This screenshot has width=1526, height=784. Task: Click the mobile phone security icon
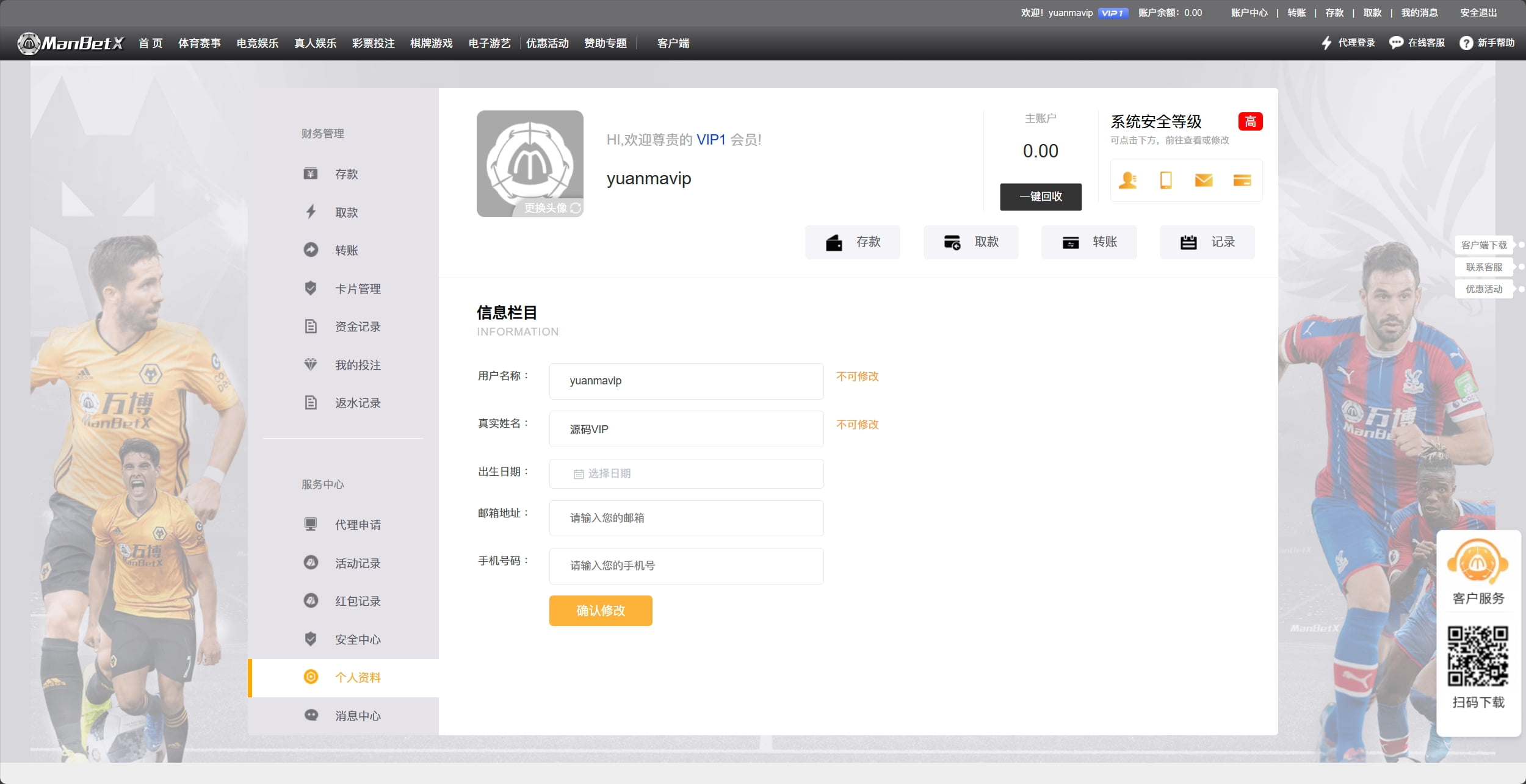(x=1165, y=181)
